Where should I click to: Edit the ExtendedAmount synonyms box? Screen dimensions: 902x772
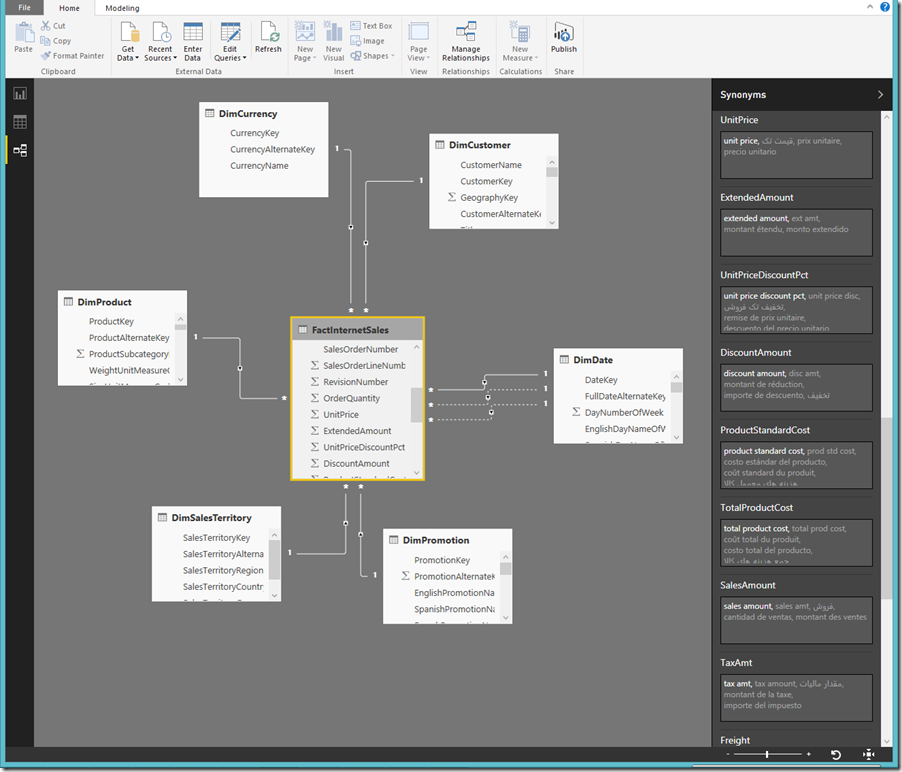pyautogui.click(x=796, y=232)
